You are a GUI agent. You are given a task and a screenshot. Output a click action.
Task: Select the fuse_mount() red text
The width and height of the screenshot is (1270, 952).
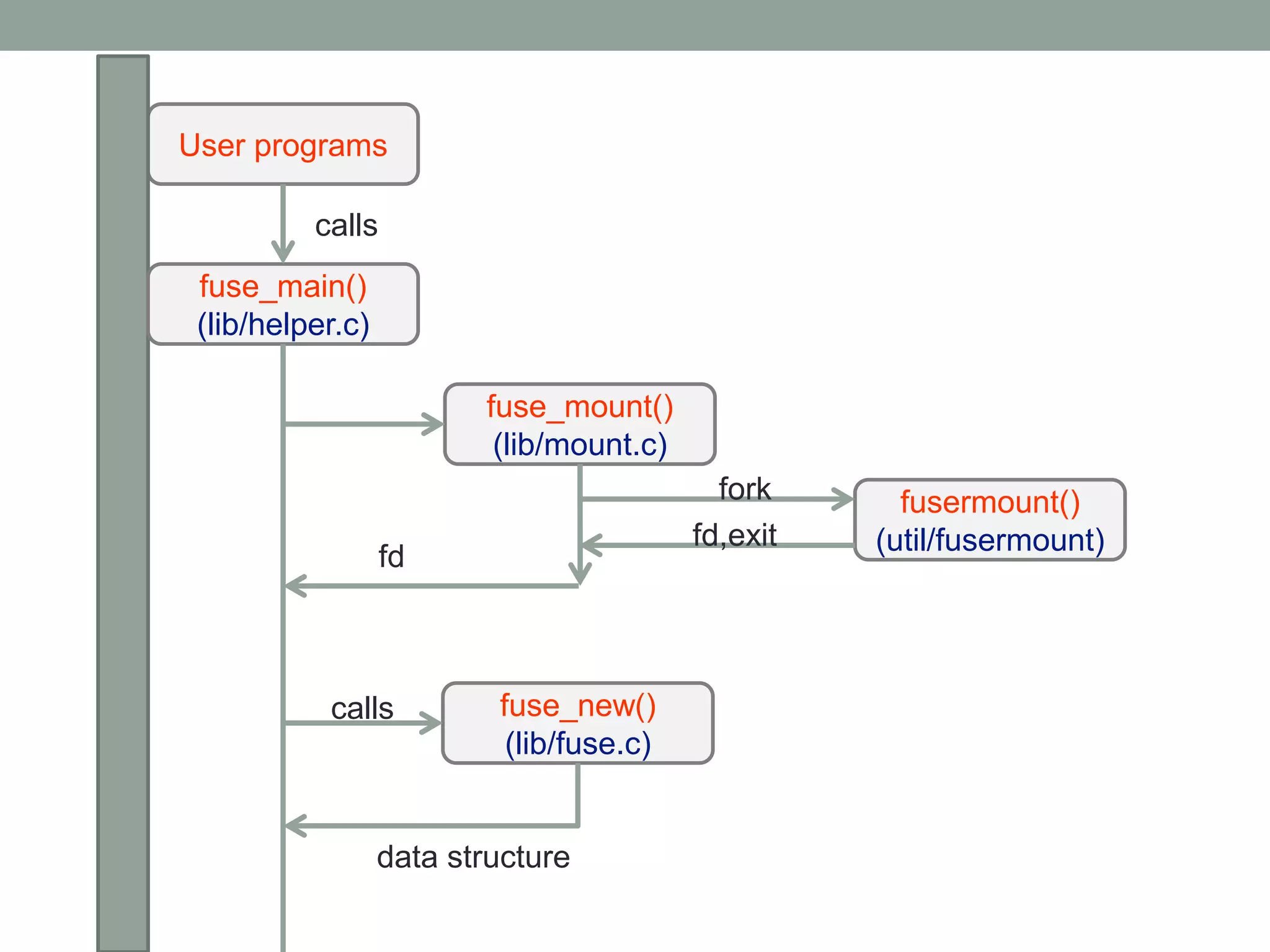[580, 407]
